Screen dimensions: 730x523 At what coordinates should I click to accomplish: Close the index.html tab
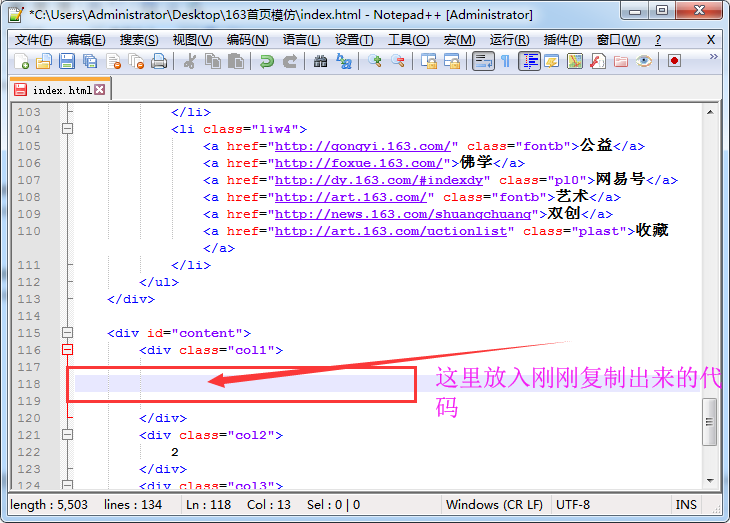click(100, 89)
